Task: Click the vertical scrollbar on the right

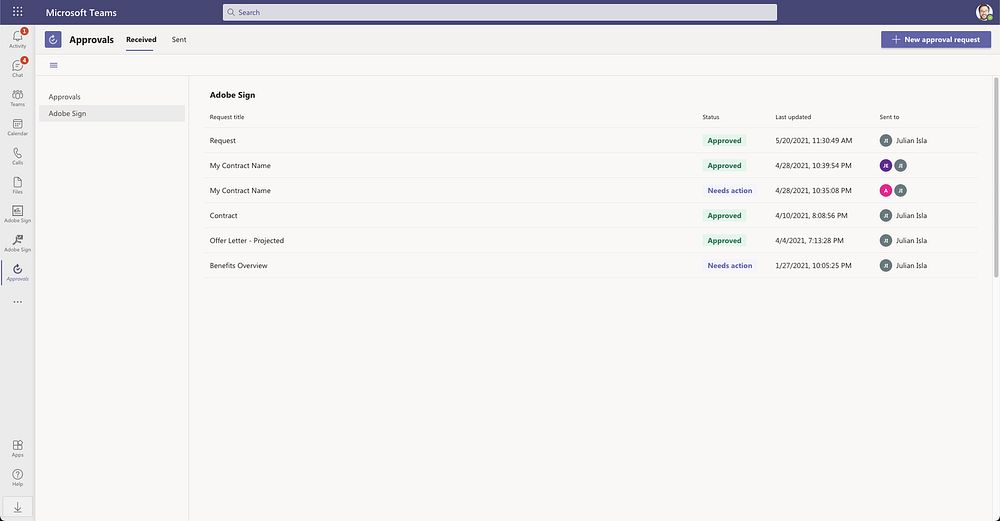Action: [x=996, y=177]
